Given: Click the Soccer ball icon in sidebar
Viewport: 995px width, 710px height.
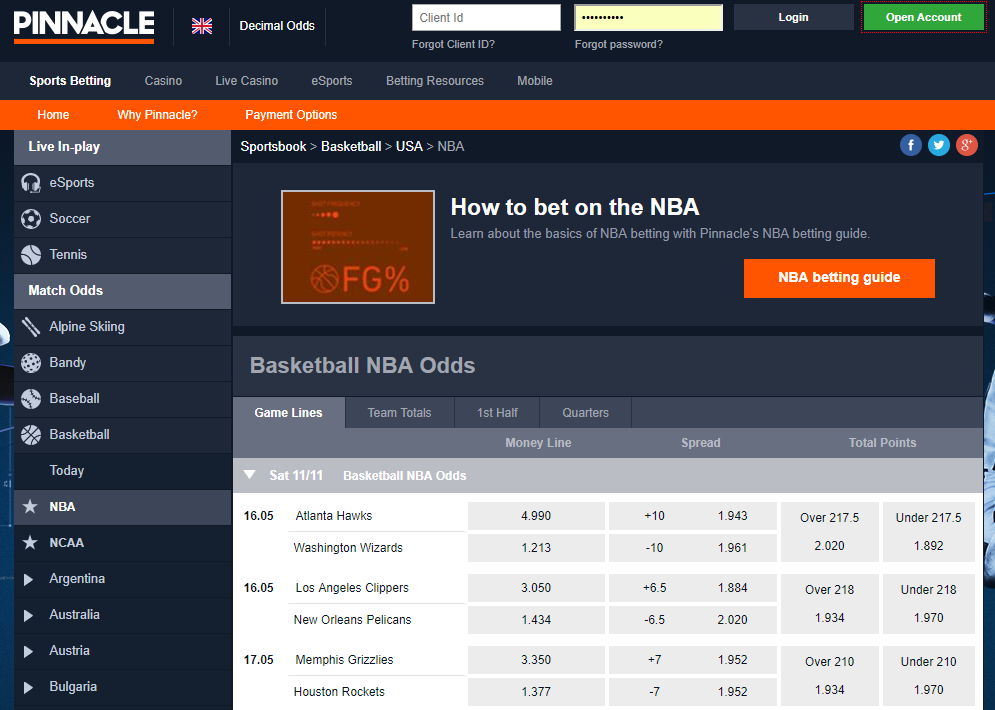Looking at the screenshot, I should pyautogui.click(x=31, y=219).
